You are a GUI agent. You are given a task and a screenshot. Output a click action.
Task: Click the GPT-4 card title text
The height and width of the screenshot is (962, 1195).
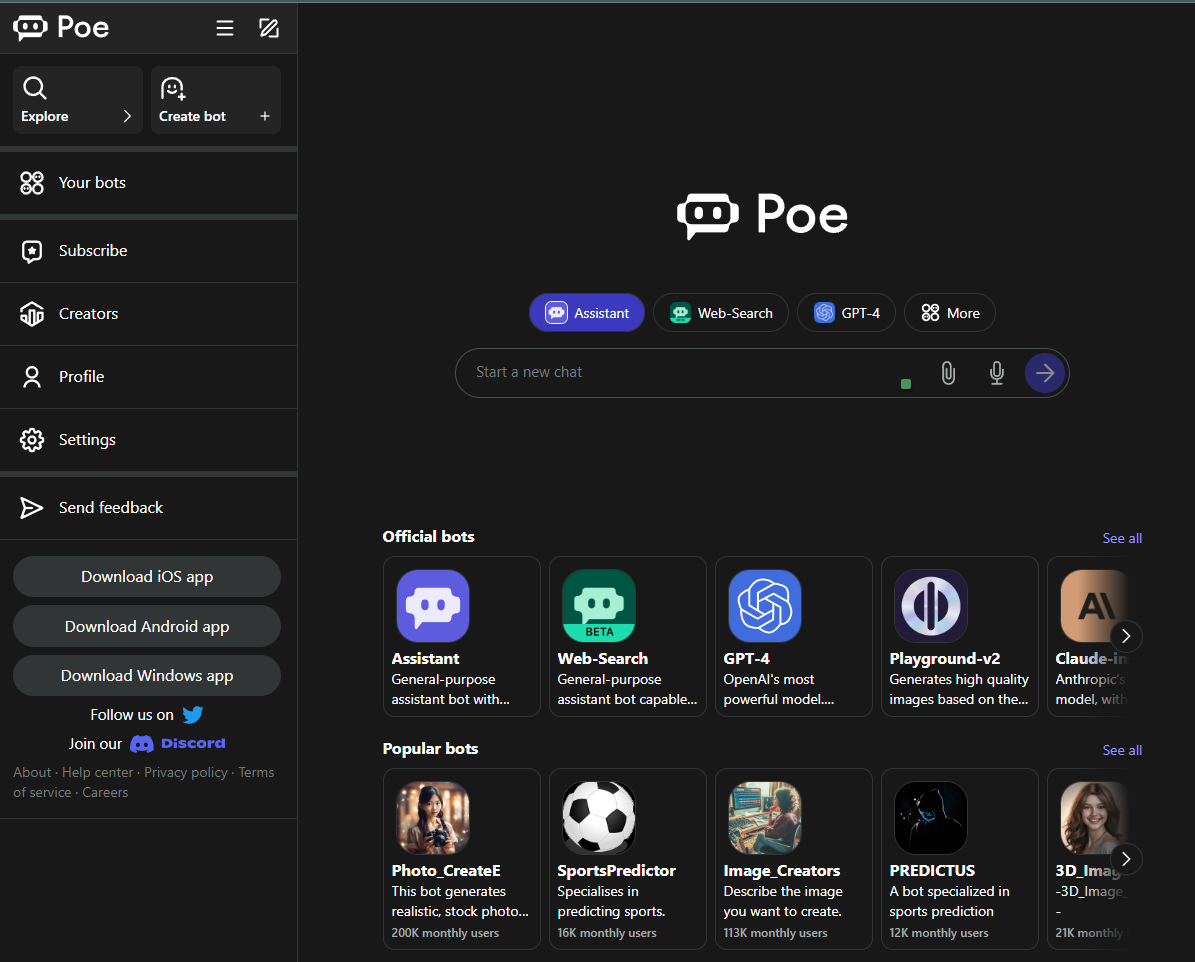(x=746, y=659)
